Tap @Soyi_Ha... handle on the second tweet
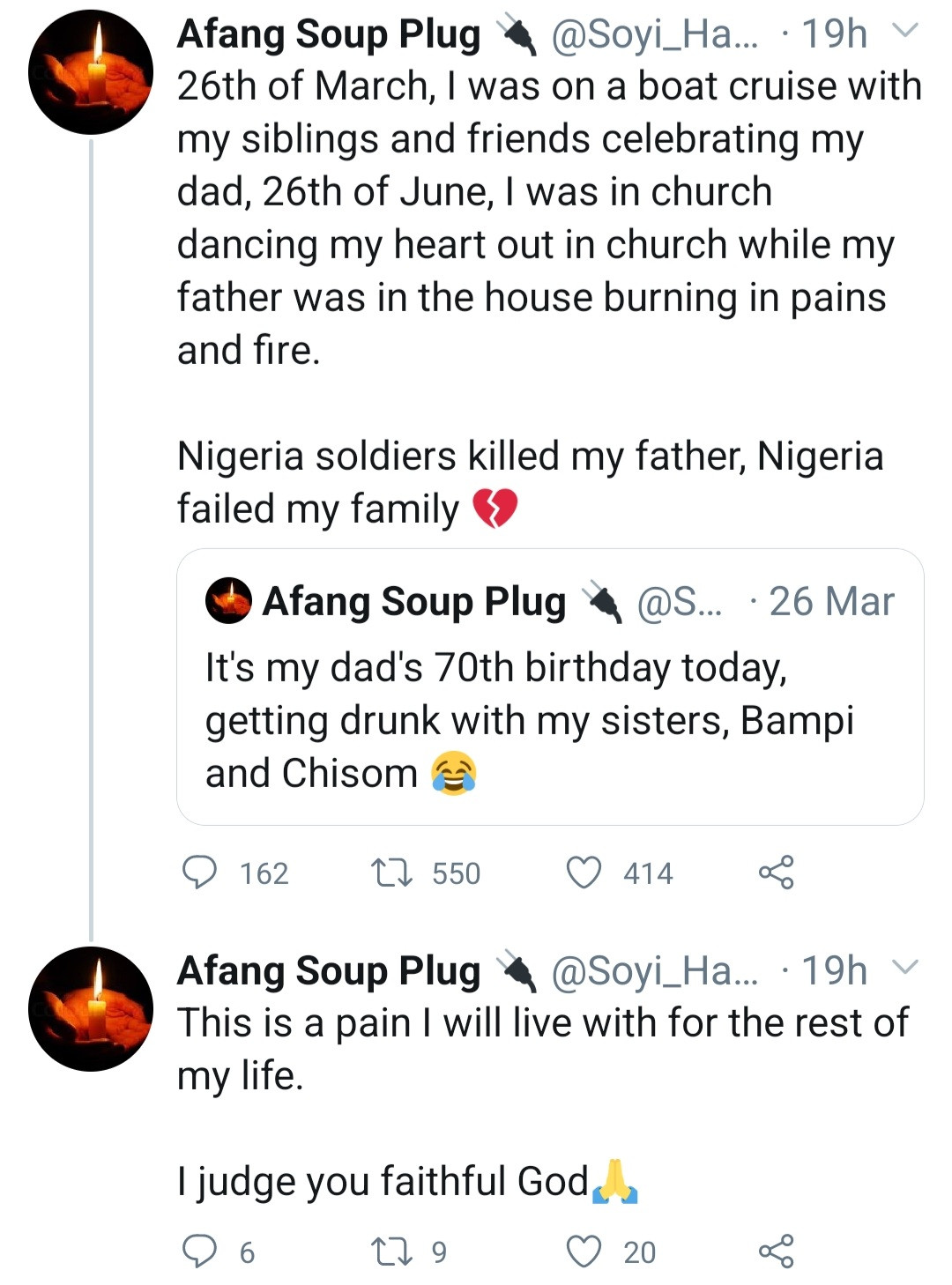Viewport: 952px width, 1285px height. (654, 970)
